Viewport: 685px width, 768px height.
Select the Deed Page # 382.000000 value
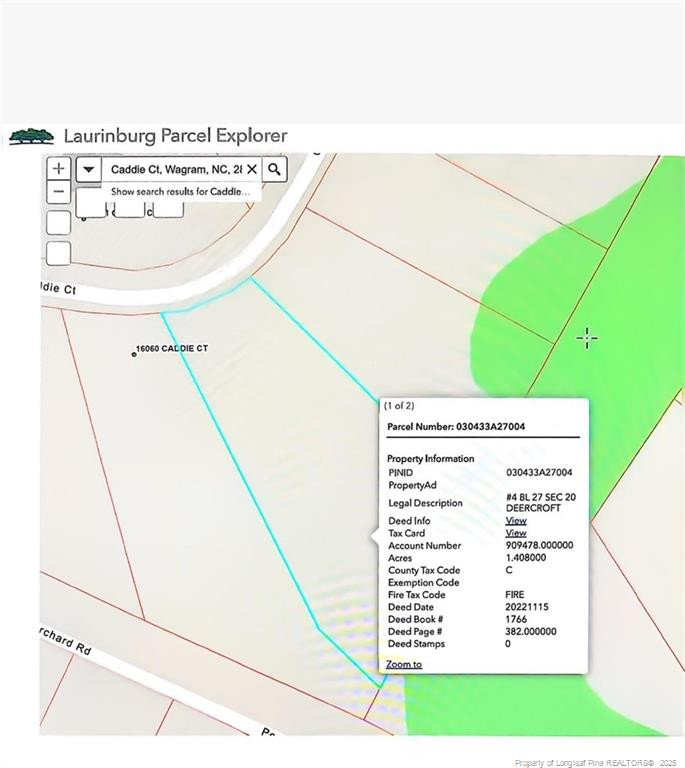(x=531, y=631)
